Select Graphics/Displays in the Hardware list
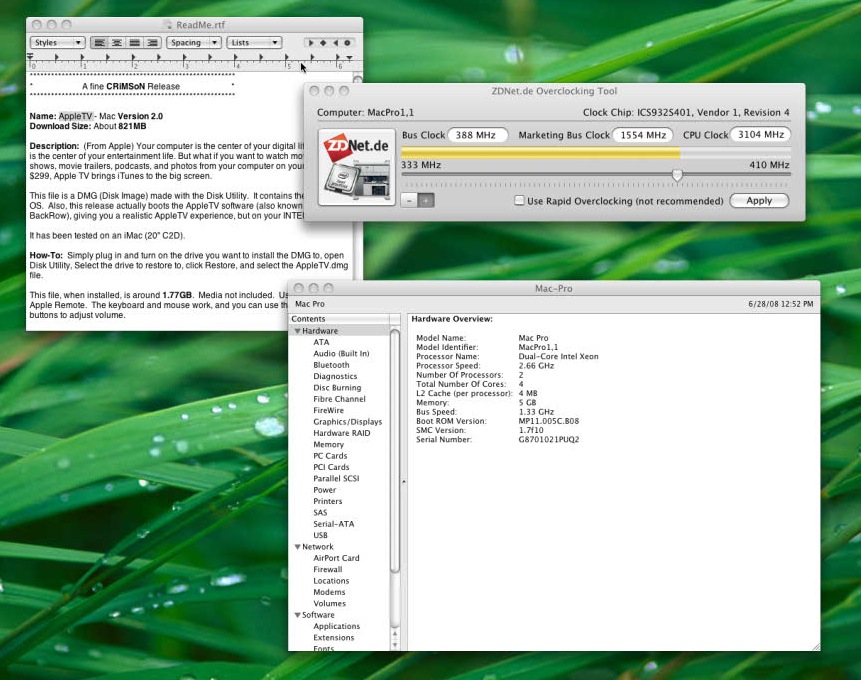861x680 pixels. [348, 422]
